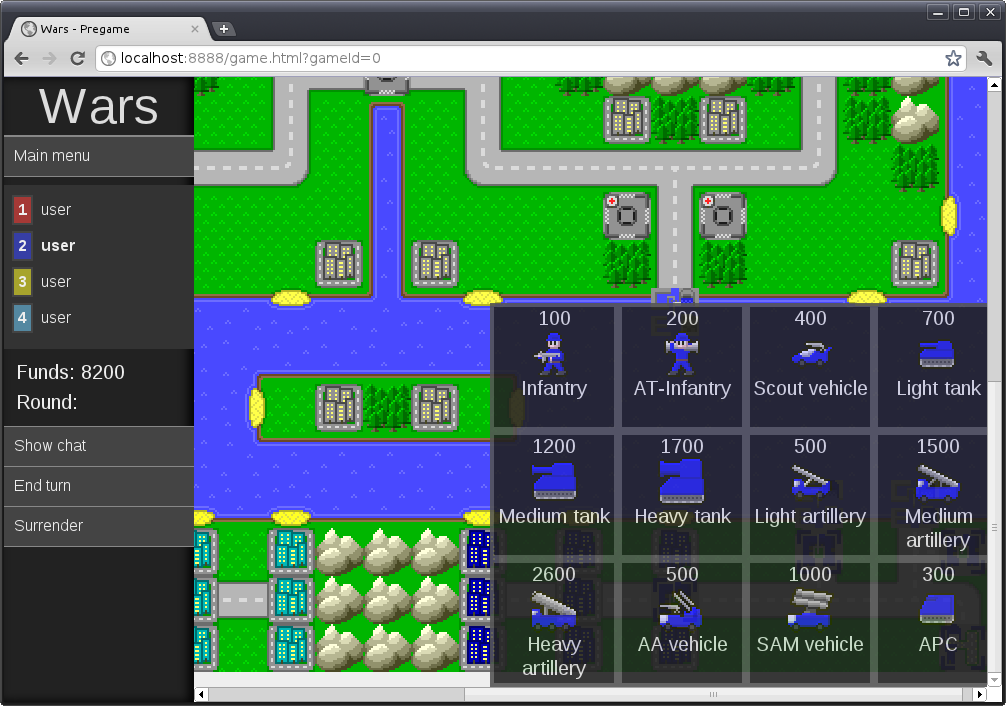This screenshot has width=1006, height=706.
Task: Select the Medium tank icon
Action: point(553,482)
